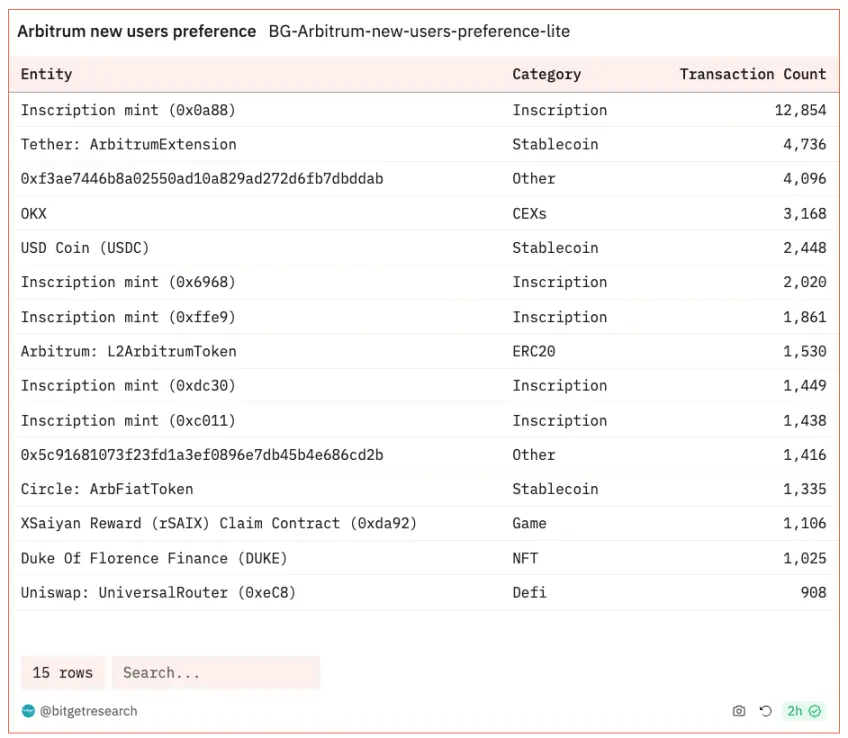
Task: Sort by Transaction Count column header
Action: [x=752, y=74]
